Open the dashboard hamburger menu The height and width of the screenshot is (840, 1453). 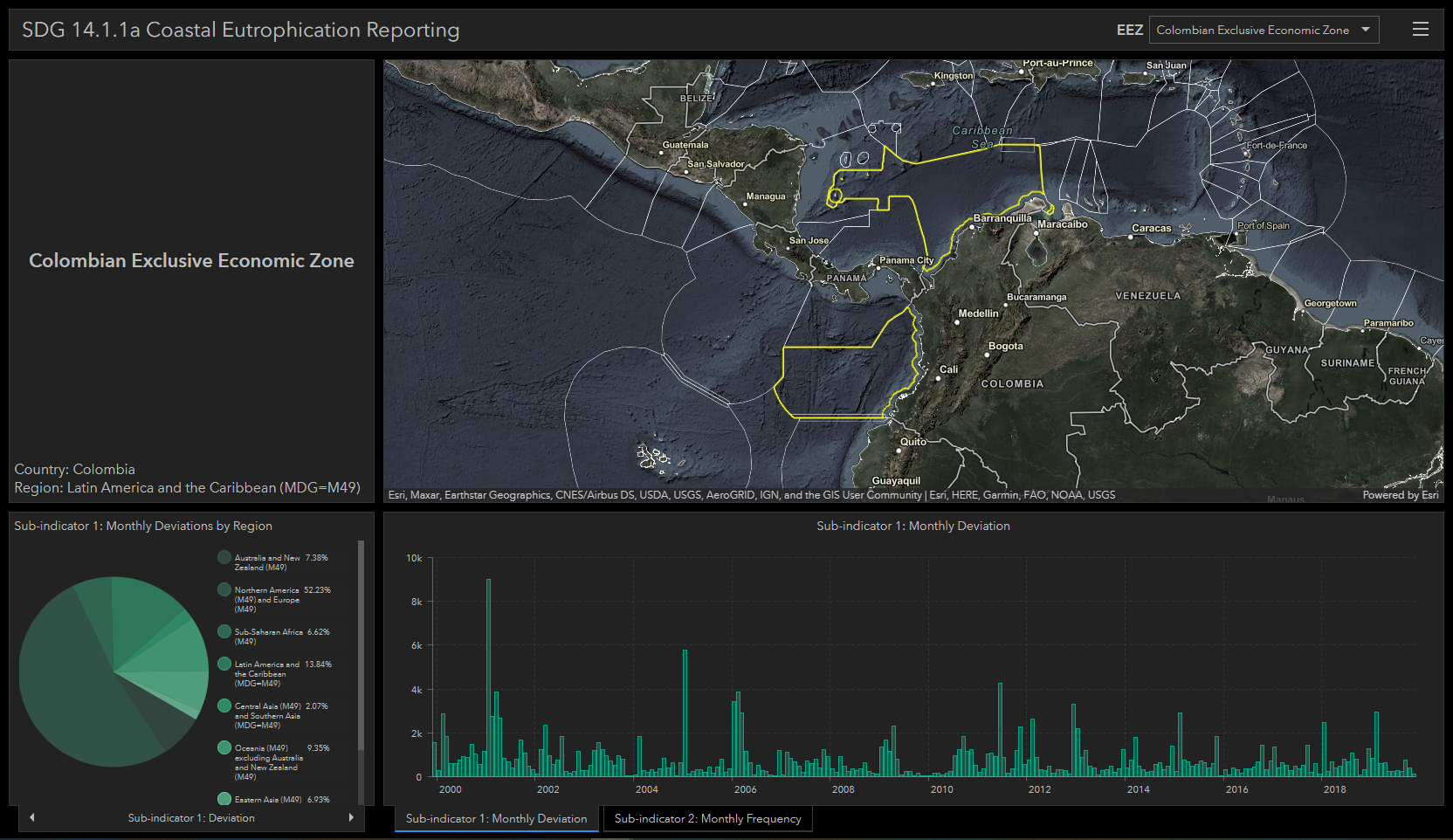pyautogui.click(x=1420, y=28)
